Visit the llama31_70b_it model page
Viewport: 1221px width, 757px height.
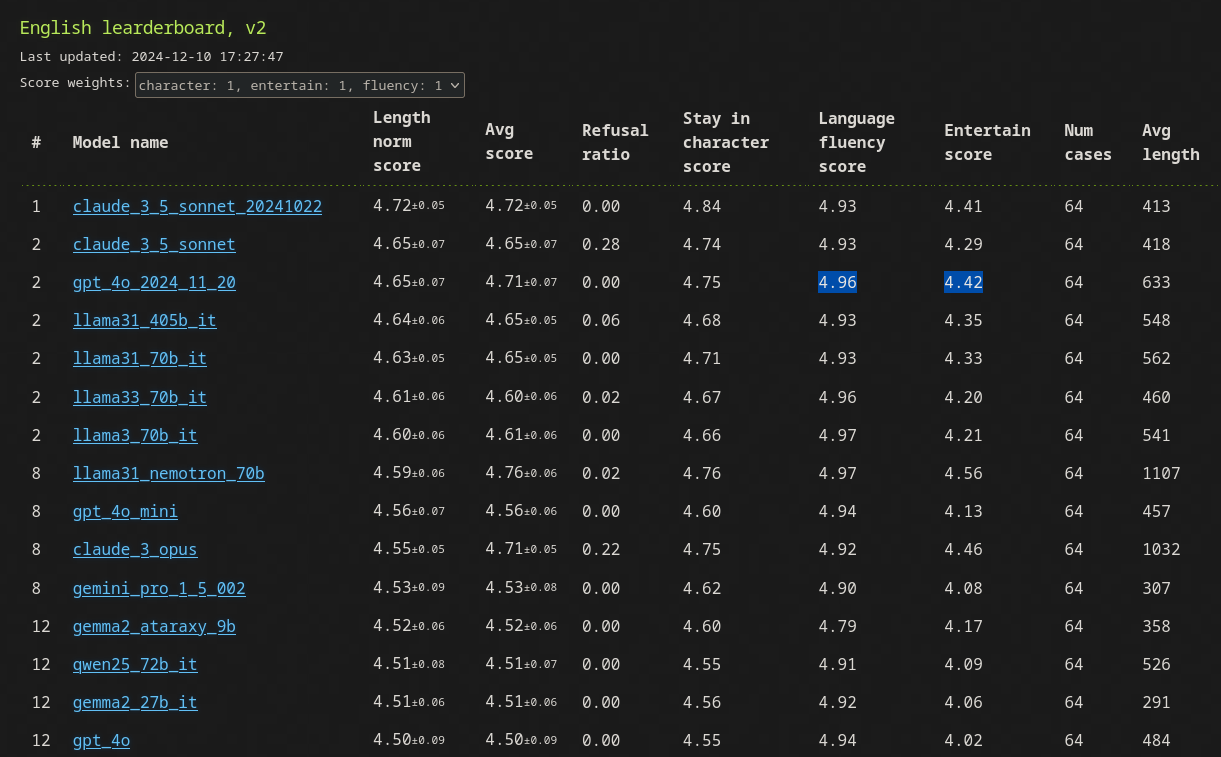pyautogui.click(x=140, y=358)
